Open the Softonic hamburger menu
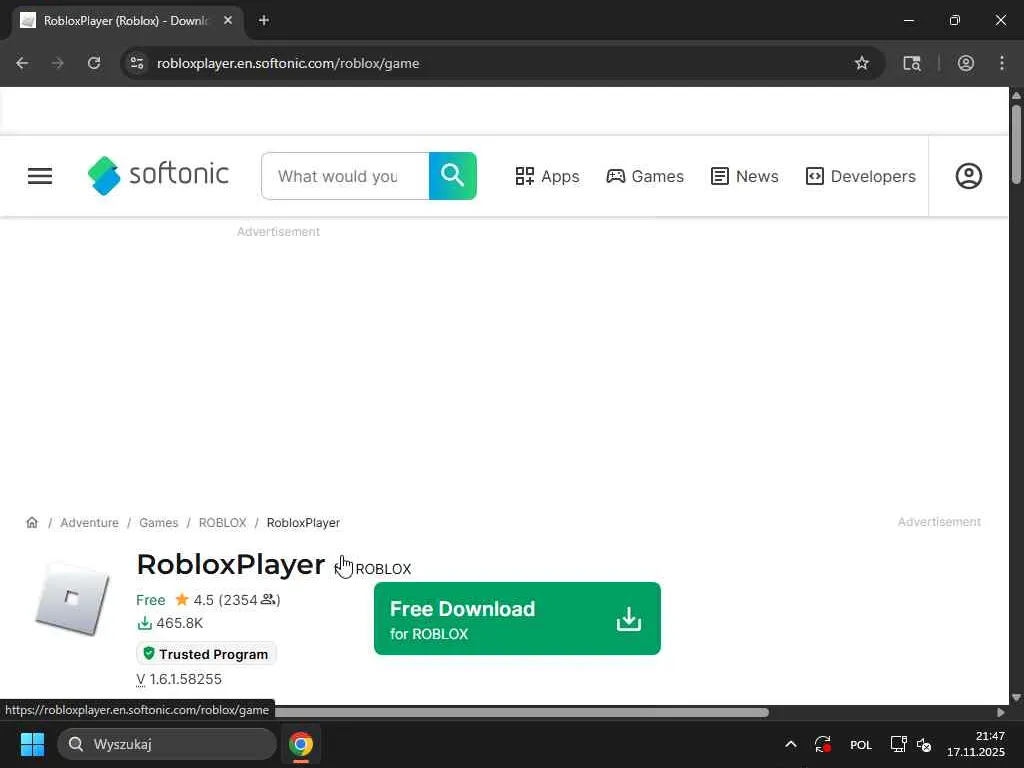The height and width of the screenshot is (768, 1024). pos(40,176)
